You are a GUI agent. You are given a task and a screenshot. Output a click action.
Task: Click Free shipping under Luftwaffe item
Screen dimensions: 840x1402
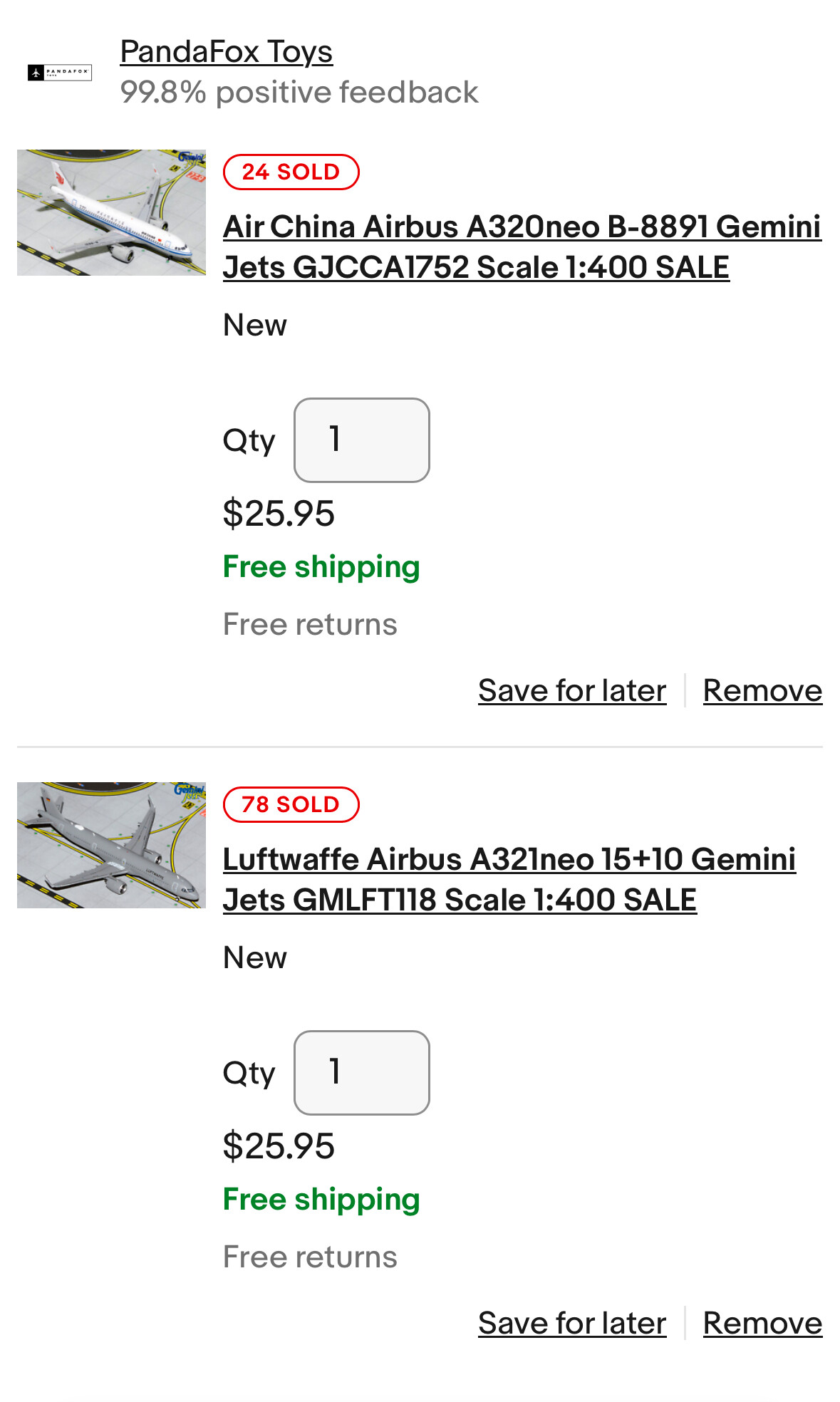point(321,1200)
